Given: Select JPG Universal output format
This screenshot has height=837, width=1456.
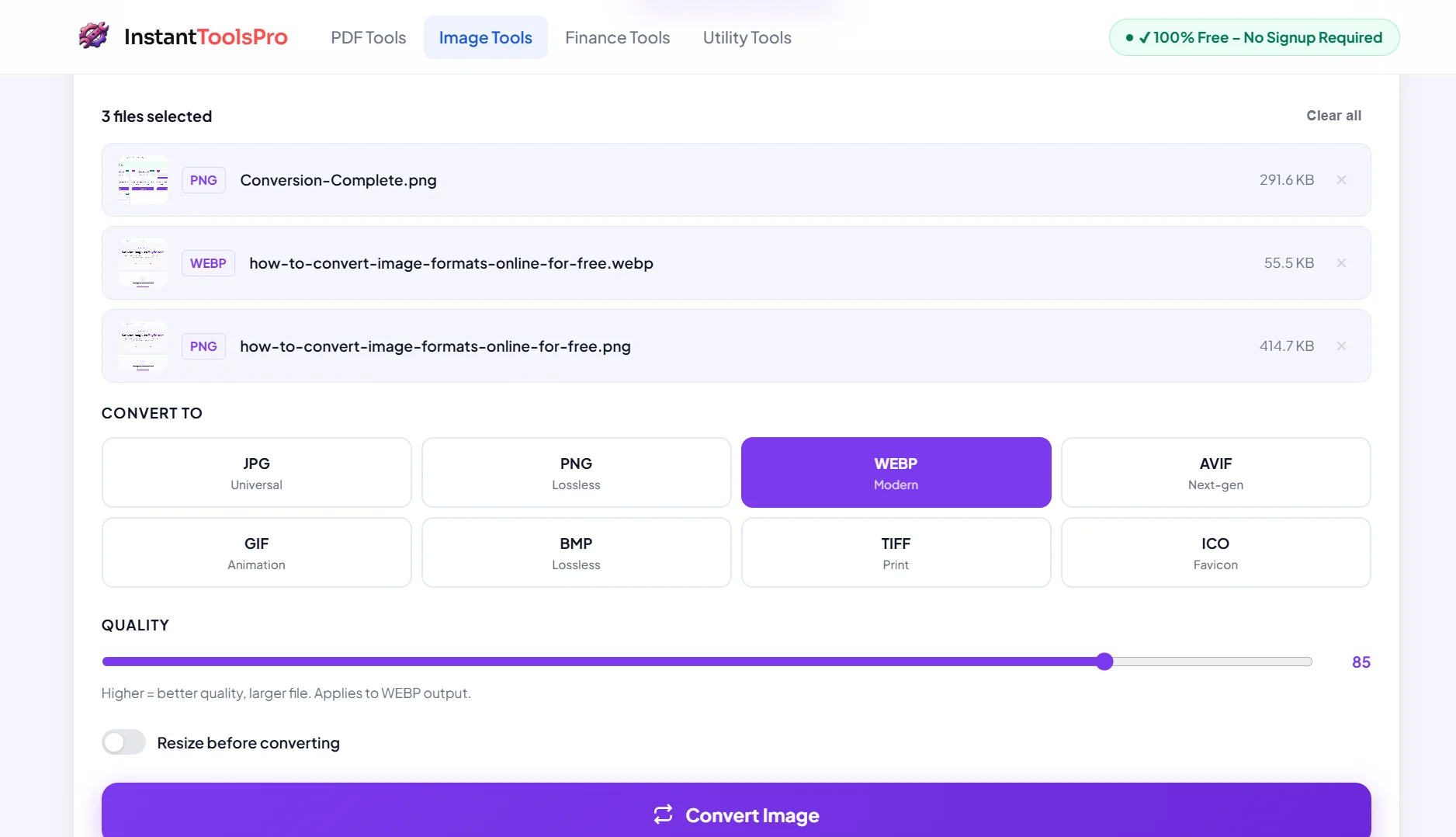Looking at the screenshot, I should tap(256, 472).
